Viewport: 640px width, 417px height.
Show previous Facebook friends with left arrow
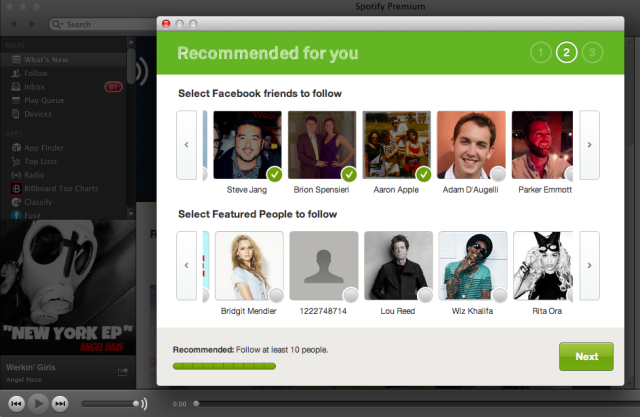pyautogui.click(x=187, y=145)
